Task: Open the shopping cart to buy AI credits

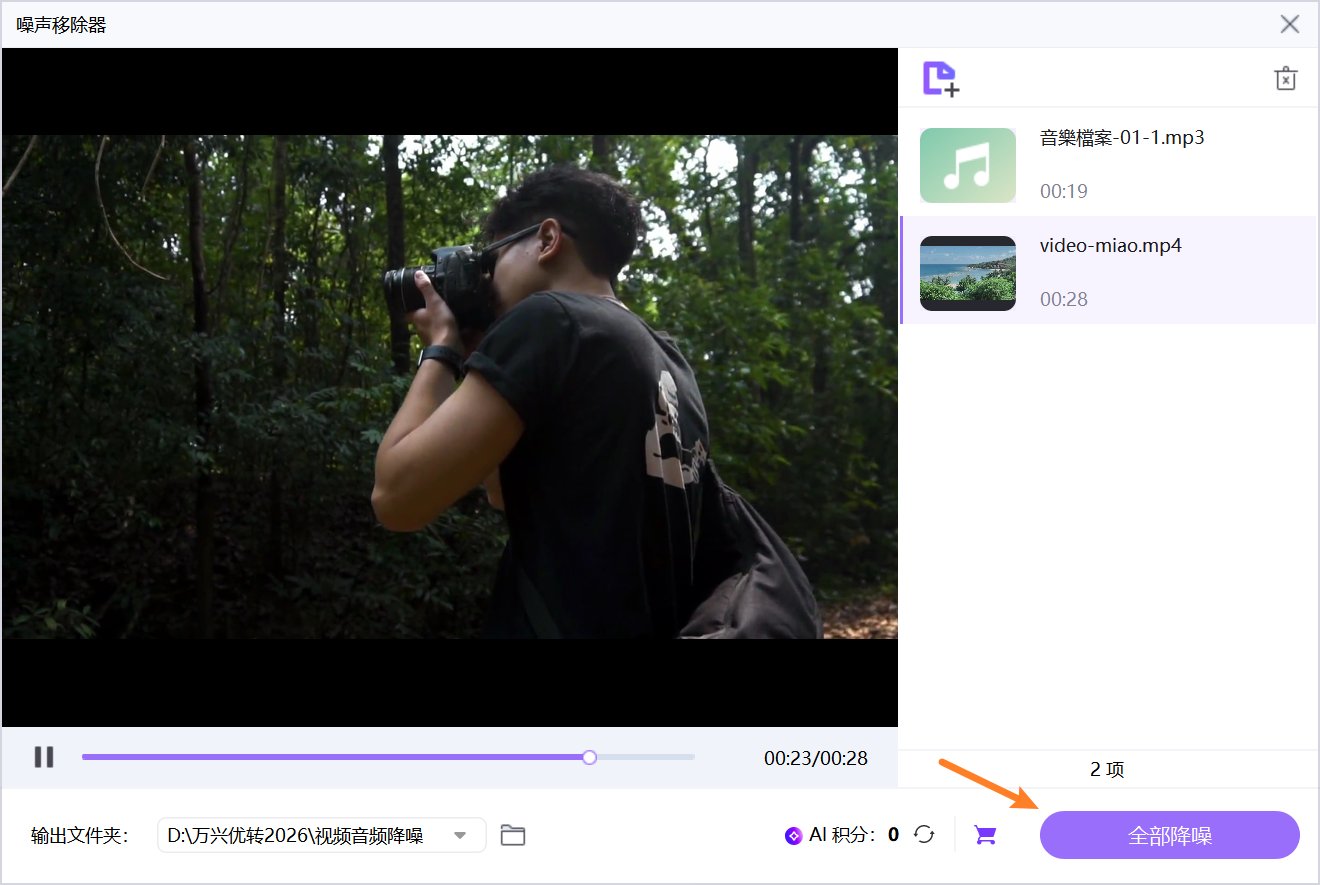Action: pos(984,835)
